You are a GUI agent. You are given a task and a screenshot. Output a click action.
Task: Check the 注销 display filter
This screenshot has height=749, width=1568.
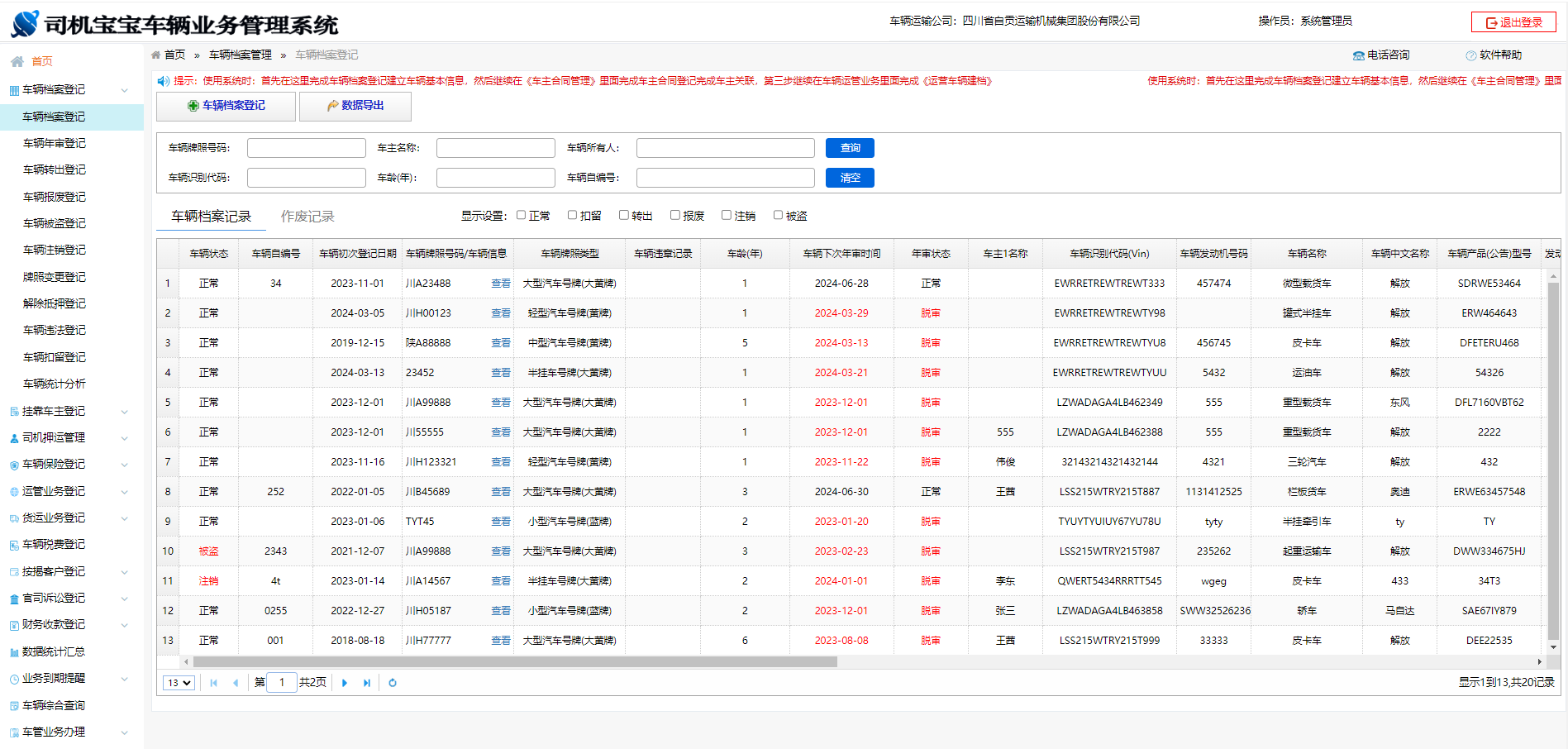(727, 215)
